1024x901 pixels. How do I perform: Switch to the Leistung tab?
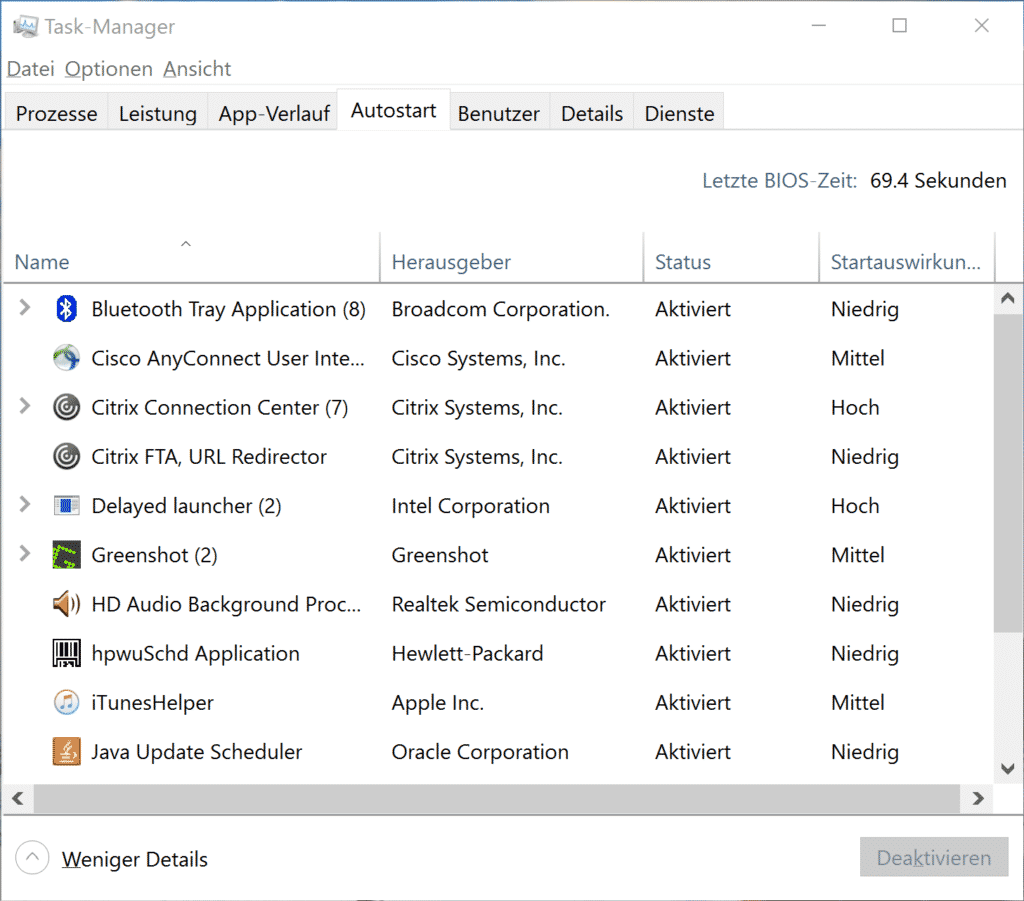(157, 114)
